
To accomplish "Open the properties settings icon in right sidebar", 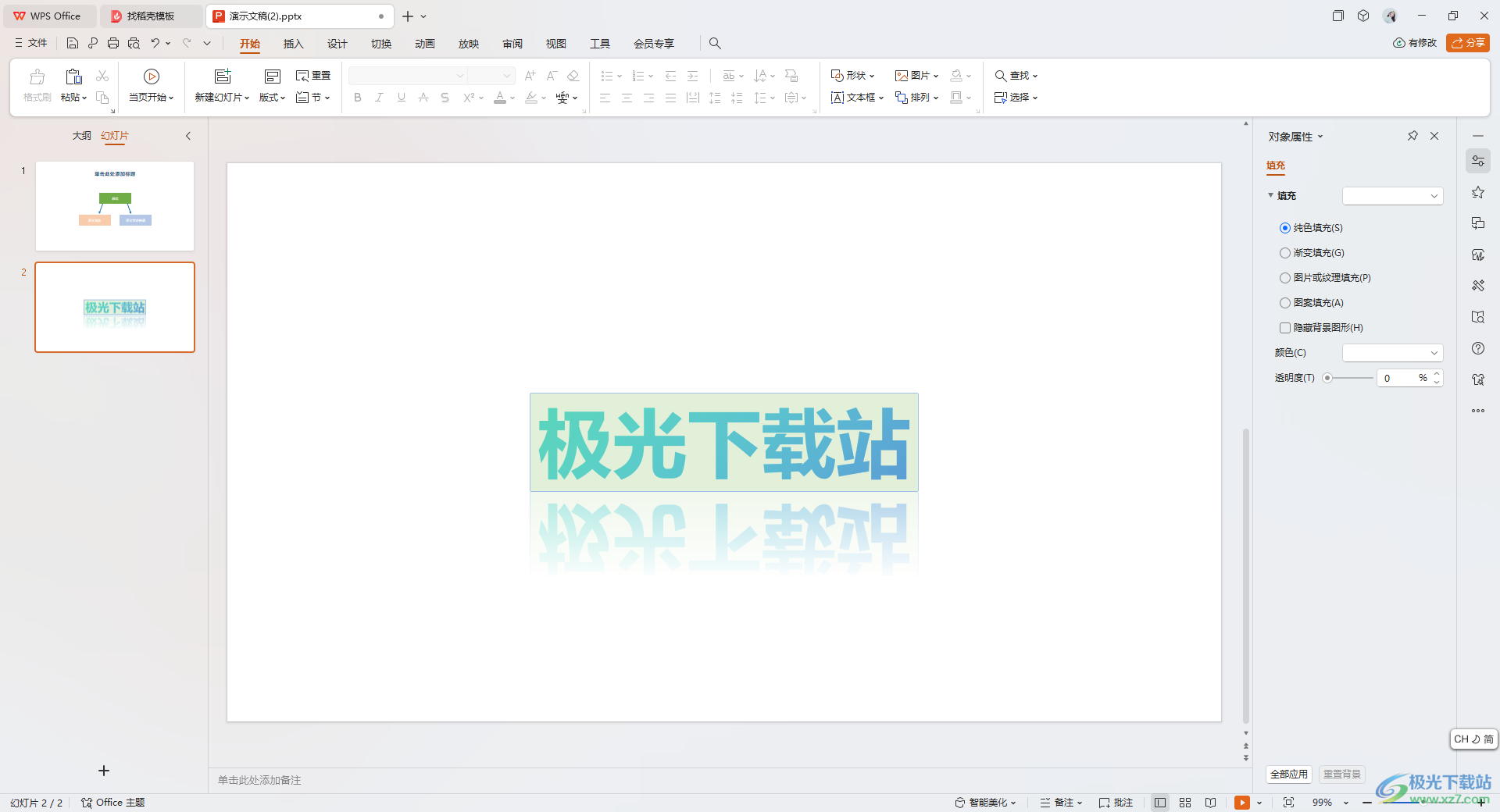I will point(1478,161).
